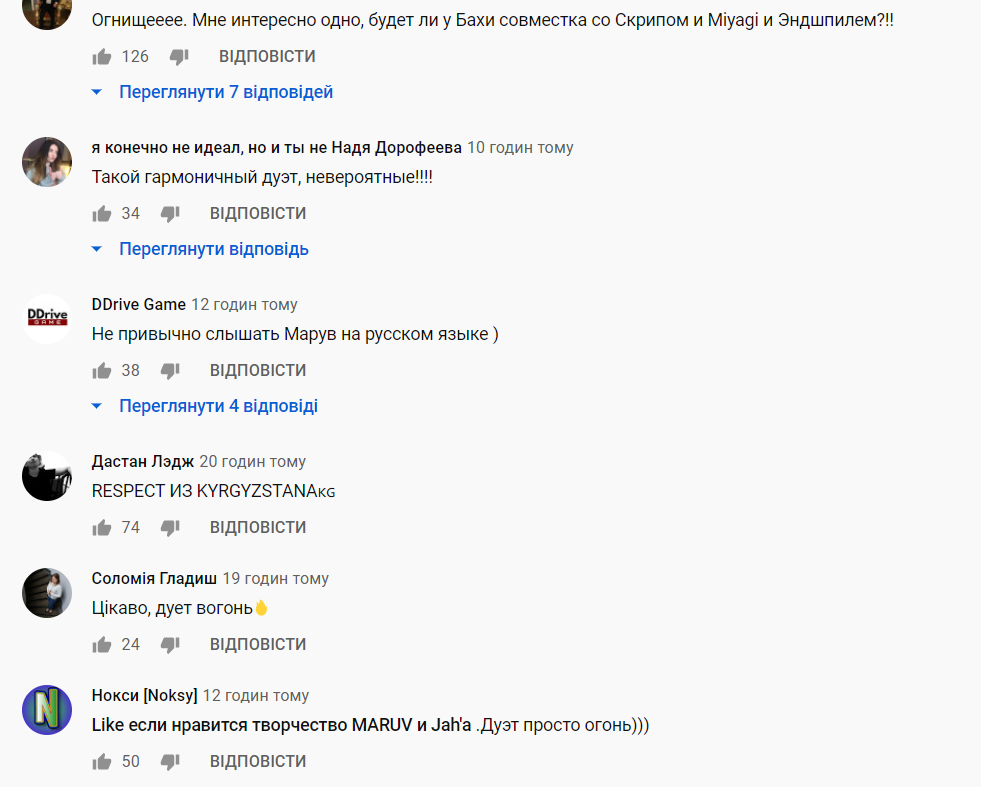Like the comment about Бахи совместка
Image resolution: width=981 pixels, height=787 pixels.
click(101, 57)
